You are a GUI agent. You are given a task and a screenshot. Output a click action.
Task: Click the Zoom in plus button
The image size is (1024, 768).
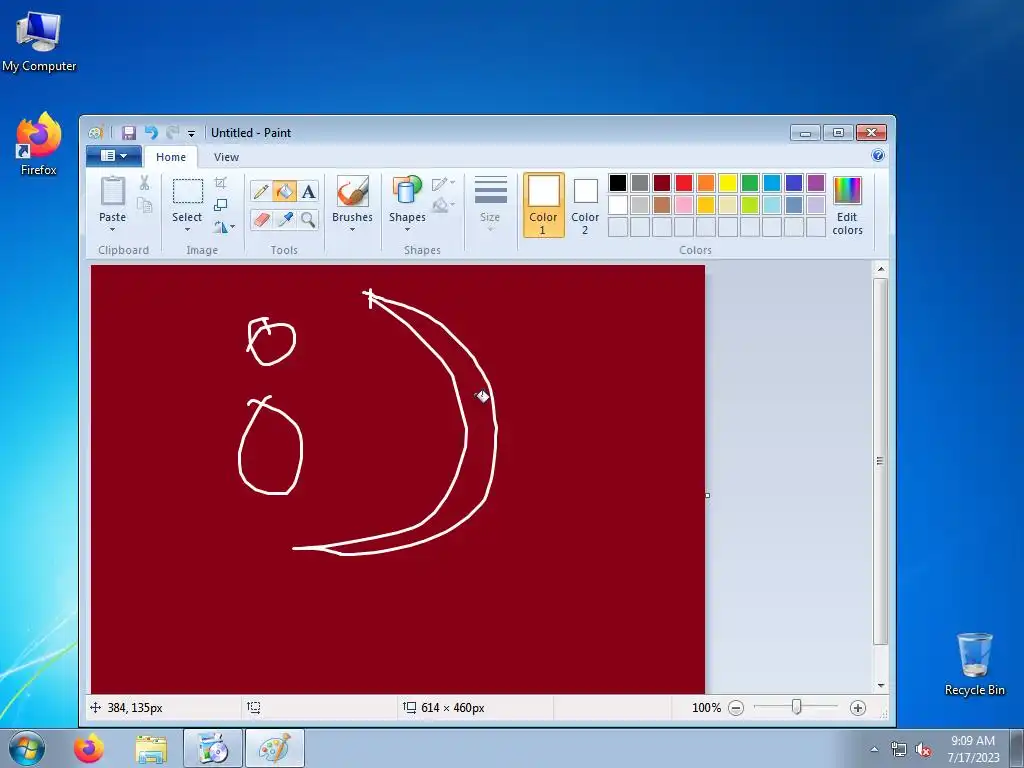pos(858,708)
